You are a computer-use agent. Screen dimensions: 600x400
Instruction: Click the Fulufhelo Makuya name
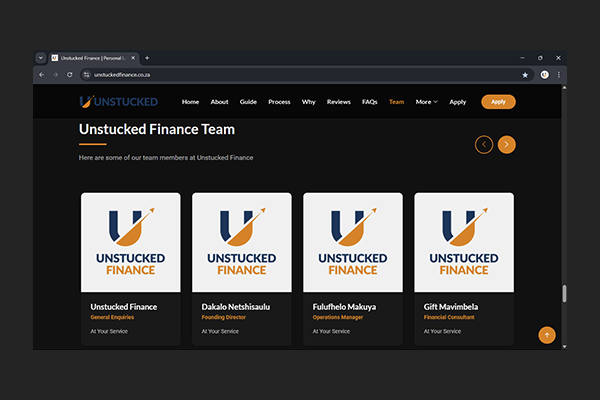coord(344,307)
